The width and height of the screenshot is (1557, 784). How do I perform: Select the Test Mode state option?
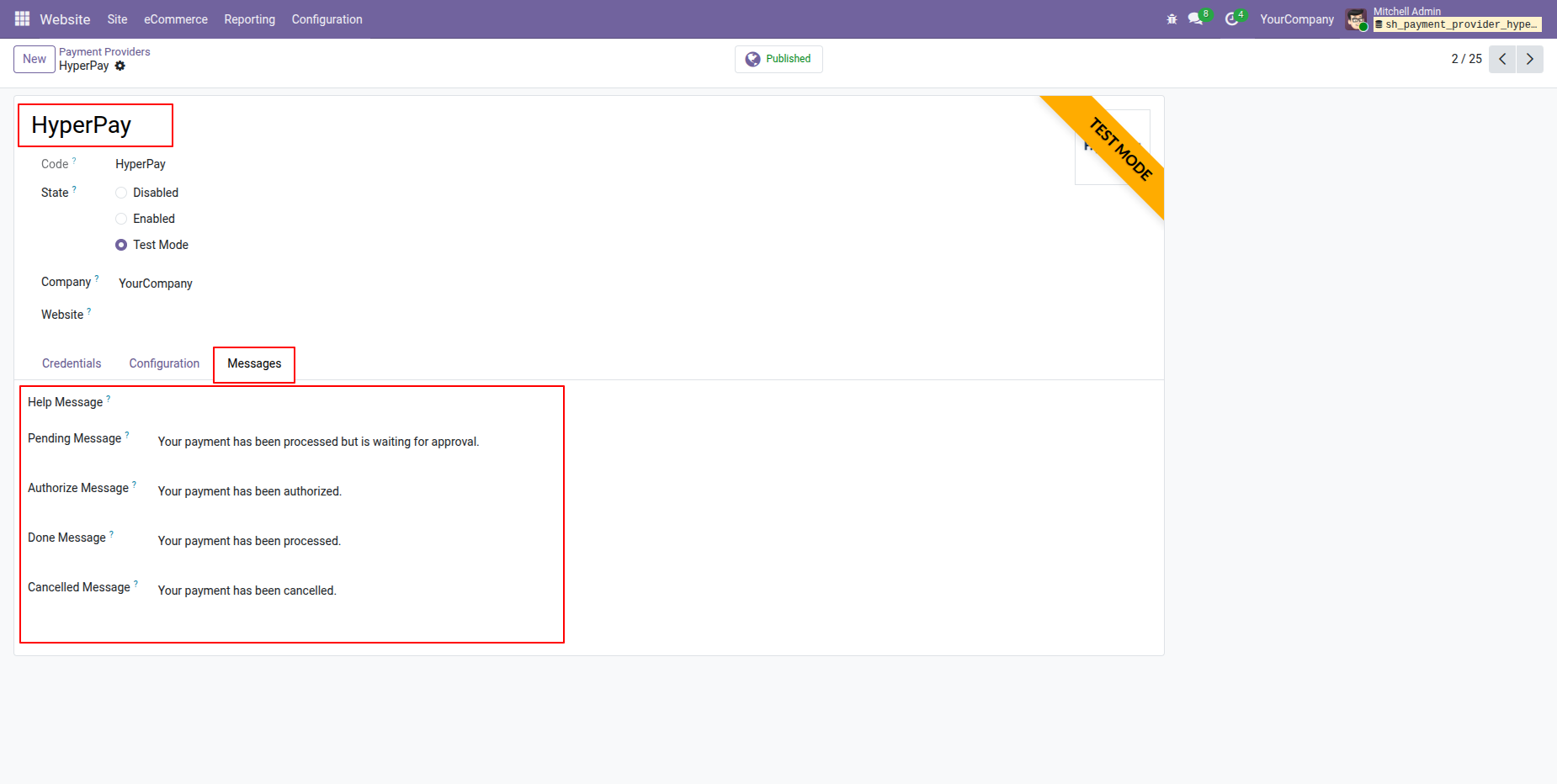click(x=121, y=245)
